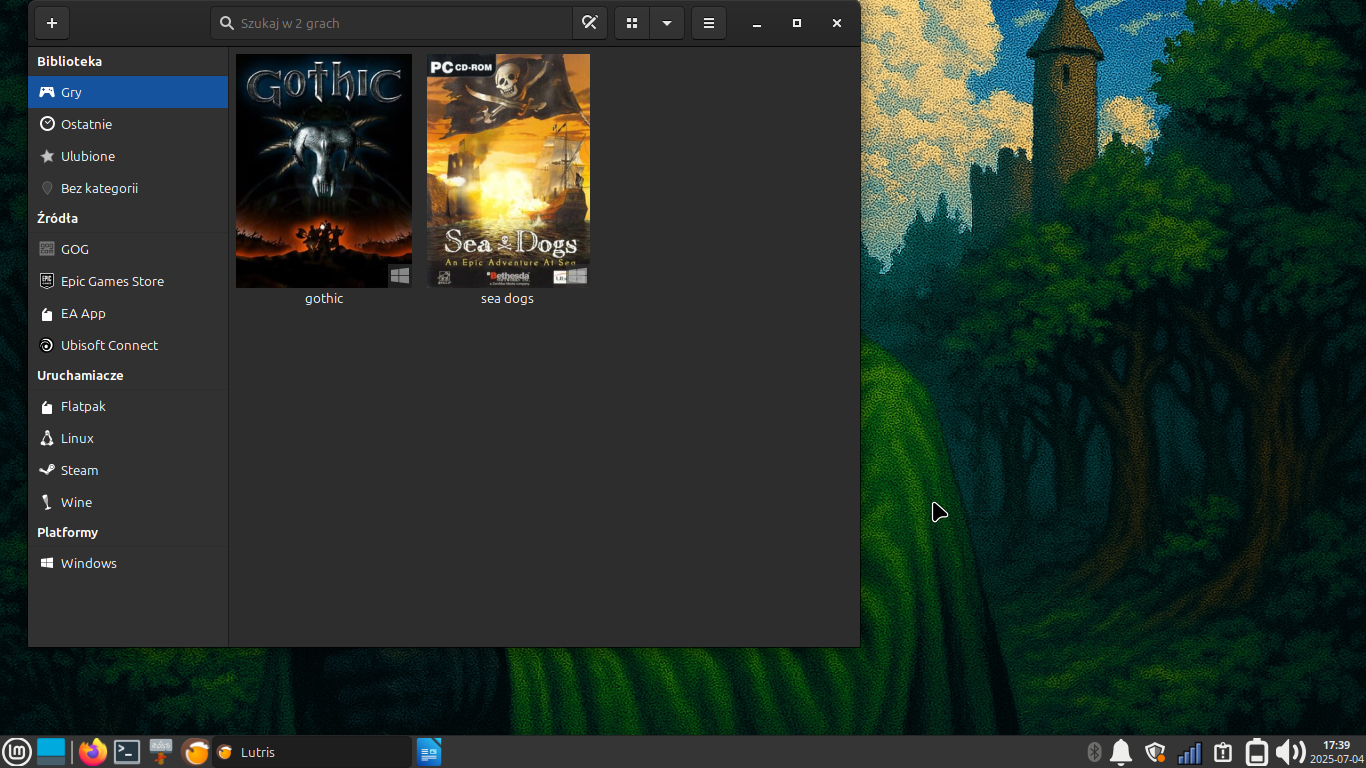This screenshot has height=768, width=1366.
Task: Open the Lutris hamburger menu
Action: click(709, 23)
